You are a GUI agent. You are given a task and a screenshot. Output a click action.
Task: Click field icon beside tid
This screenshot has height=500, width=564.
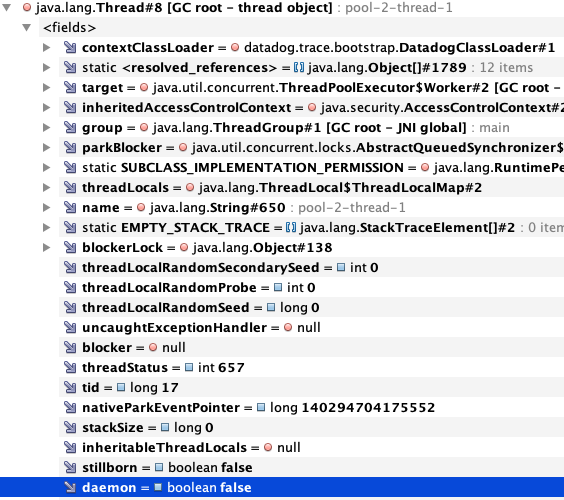[70, 387]
